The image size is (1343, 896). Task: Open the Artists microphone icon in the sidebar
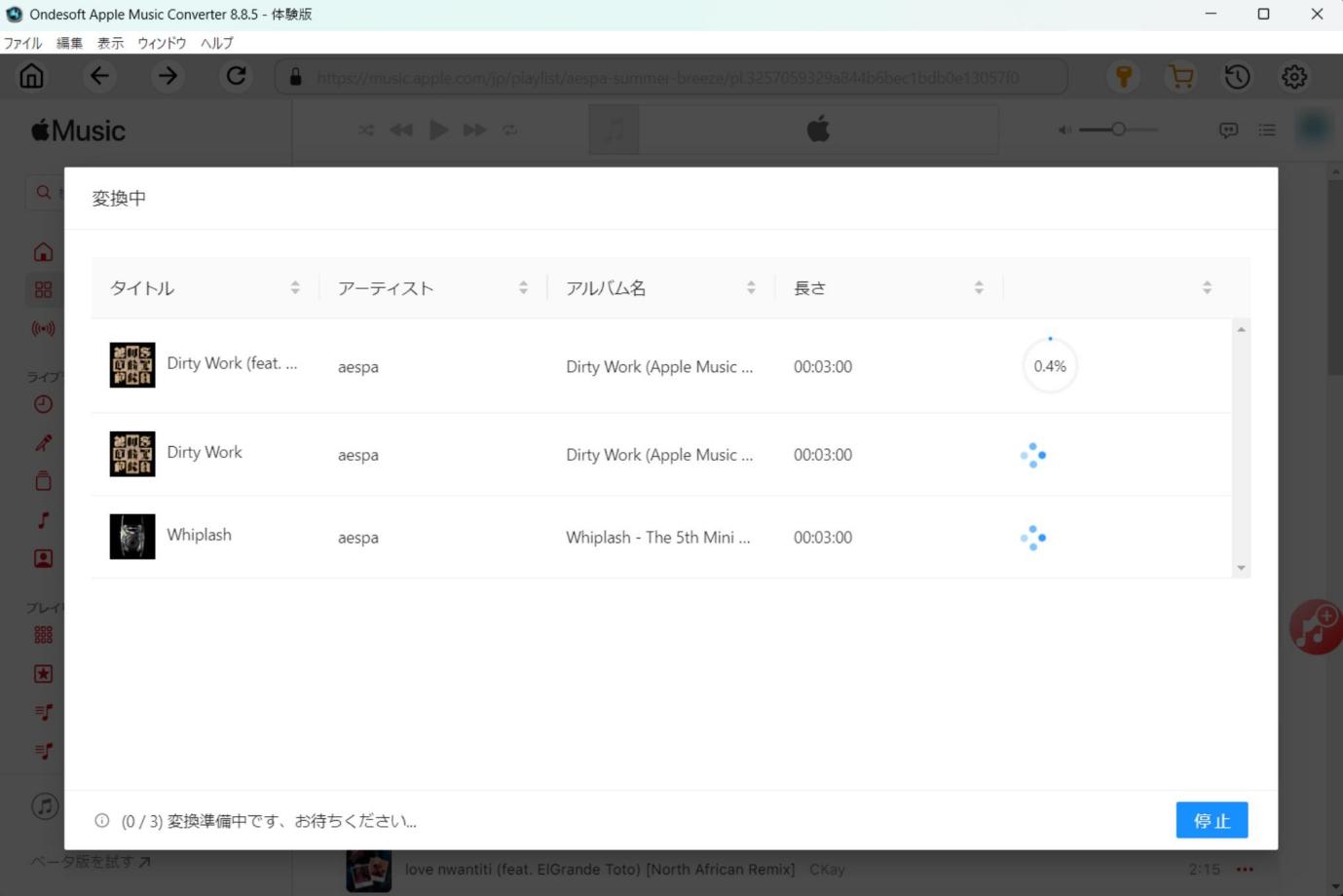pos(43,443)
